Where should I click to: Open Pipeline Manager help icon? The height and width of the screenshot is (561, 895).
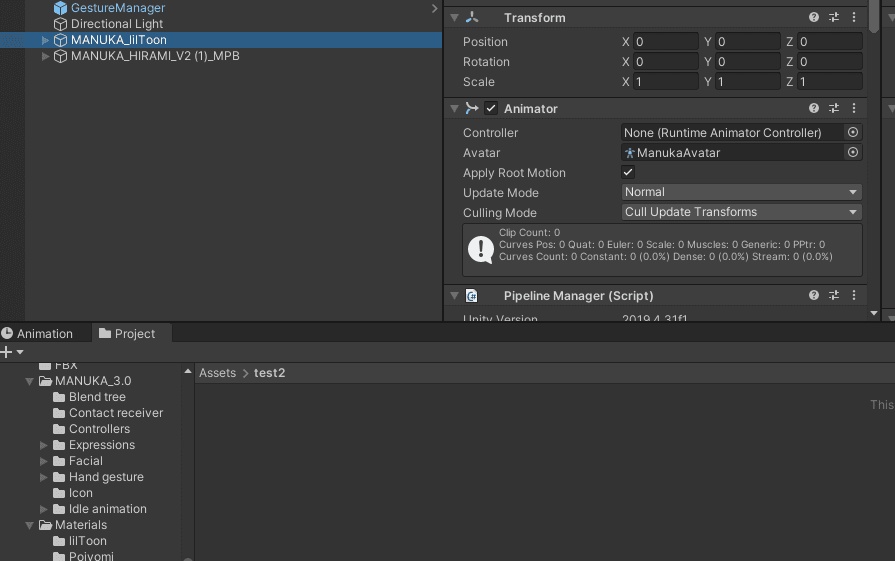click(x=814, y=295)
